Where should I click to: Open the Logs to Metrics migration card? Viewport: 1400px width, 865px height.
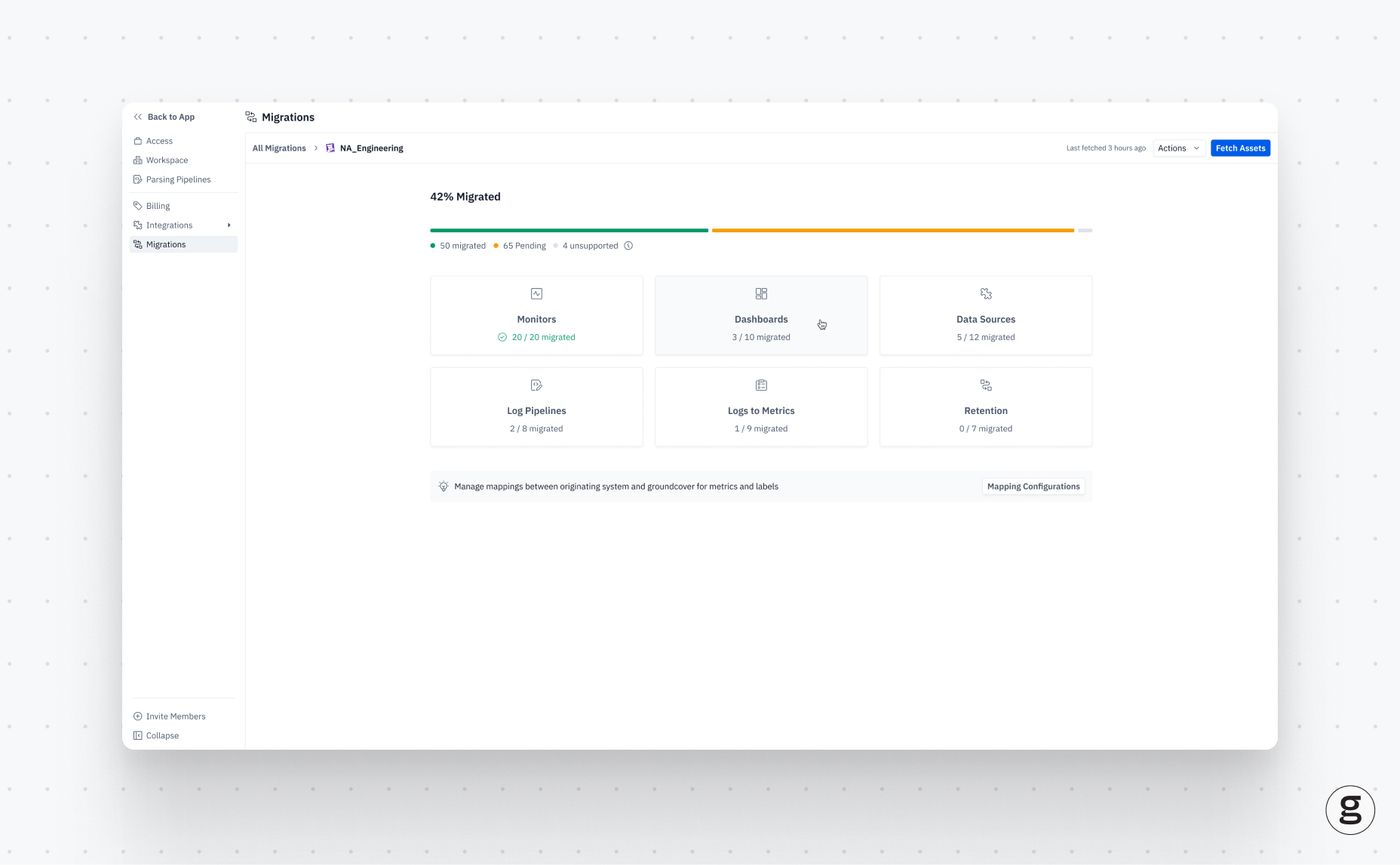point(761,407)
